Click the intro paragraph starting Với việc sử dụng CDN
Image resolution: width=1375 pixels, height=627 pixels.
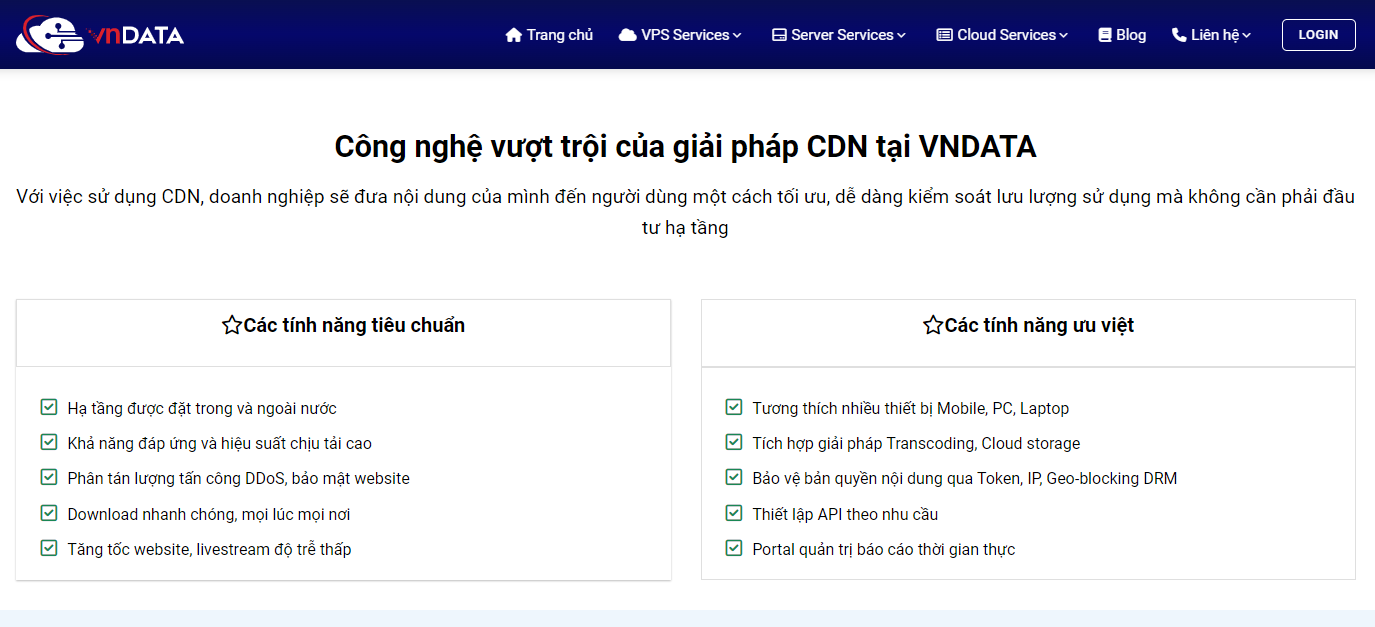pos(685,212)
